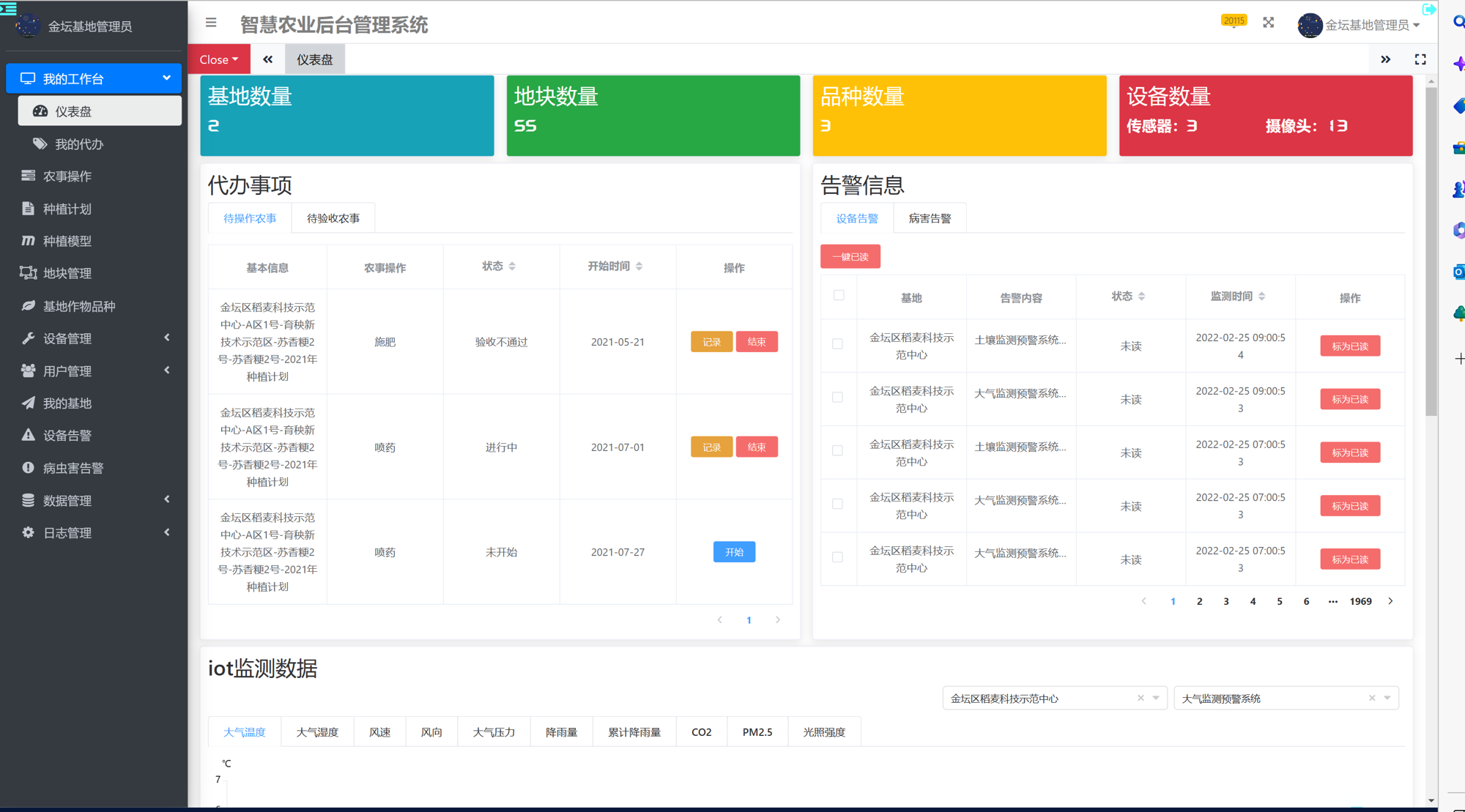Select the PM2.5 tab
This screenshot has width=1465, height=812.
[x=757, y=731]
